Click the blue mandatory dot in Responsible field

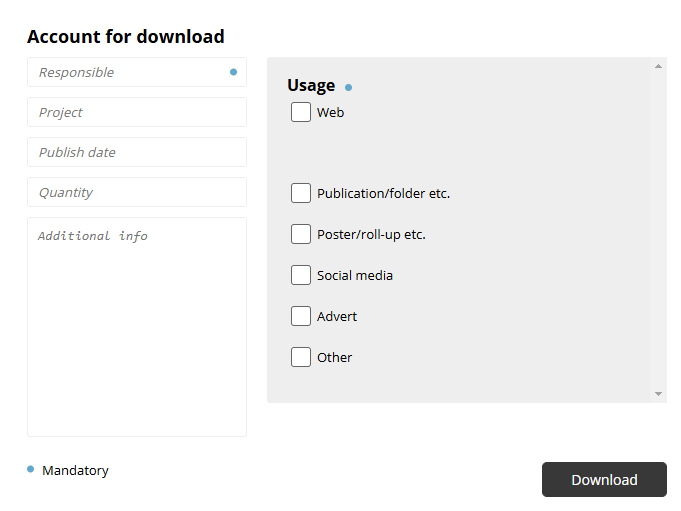(x=233, y=72)
